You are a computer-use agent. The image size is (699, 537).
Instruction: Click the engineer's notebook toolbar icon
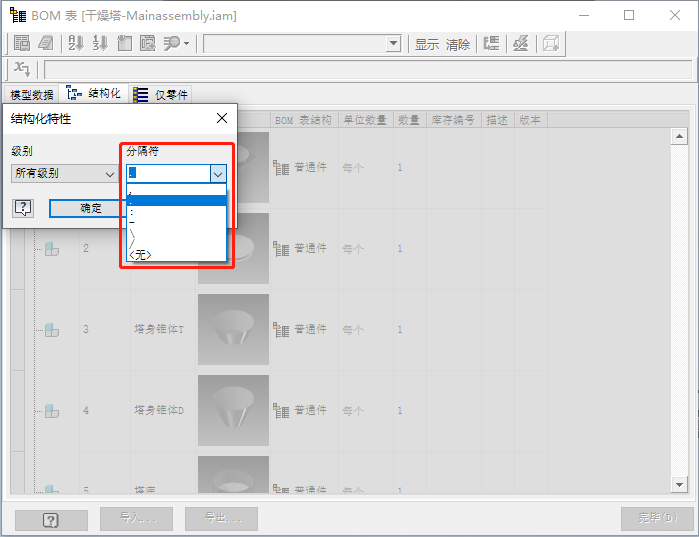pos(45,44)
